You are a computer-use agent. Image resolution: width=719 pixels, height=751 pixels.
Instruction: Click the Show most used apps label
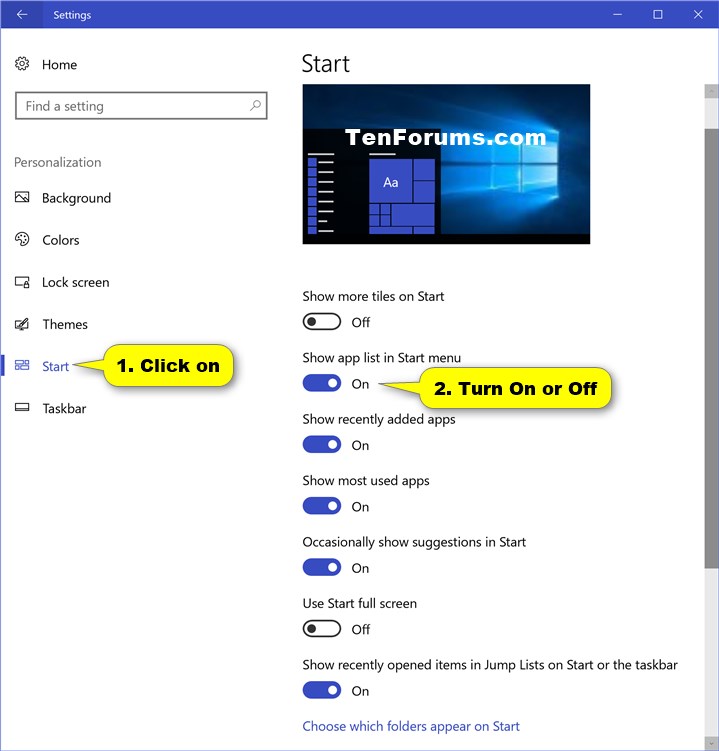365,480
